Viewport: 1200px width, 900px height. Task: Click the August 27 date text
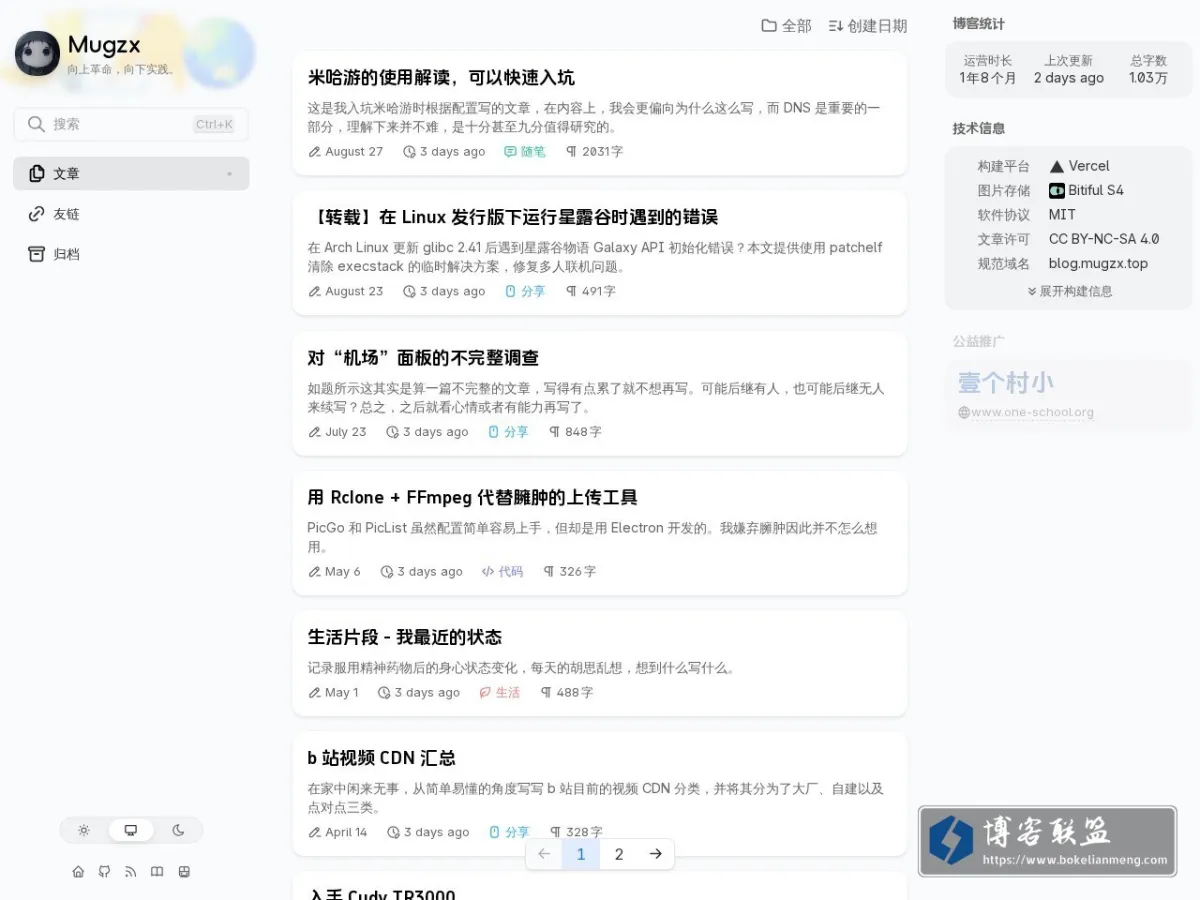tap(354, 152)
